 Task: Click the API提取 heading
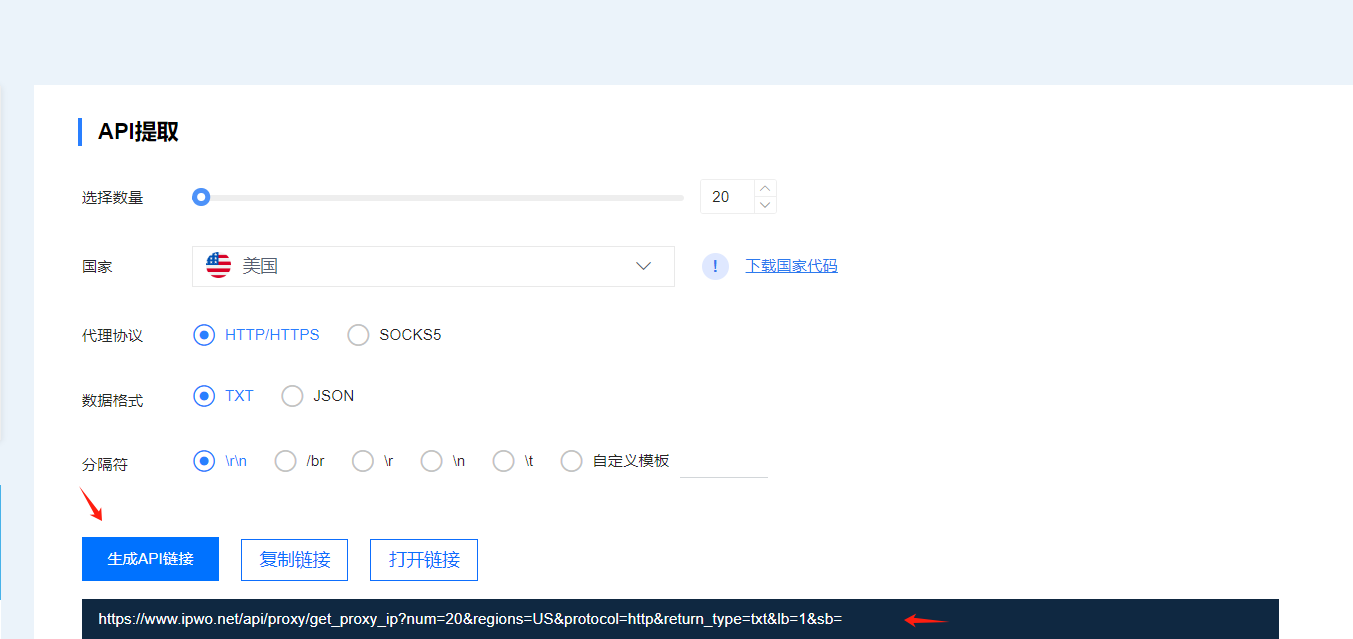click(x=138, y=132)
